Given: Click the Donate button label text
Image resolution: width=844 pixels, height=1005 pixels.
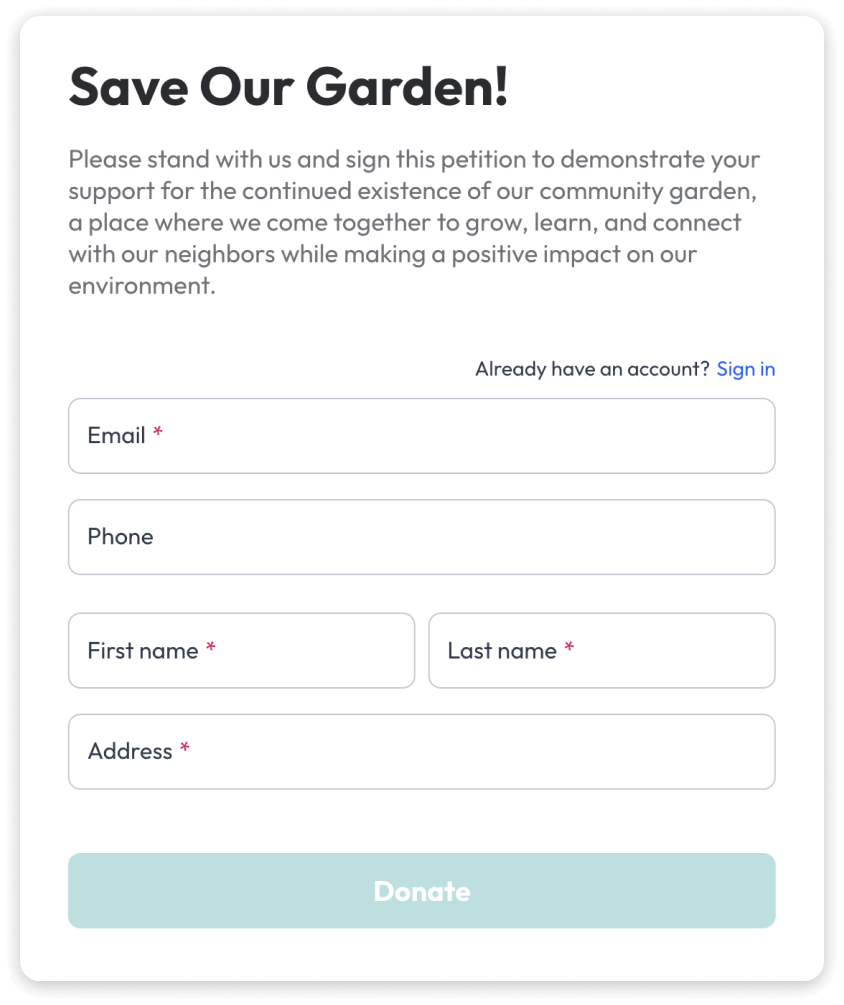Looking at the screenshot, I should click(421, 890).
